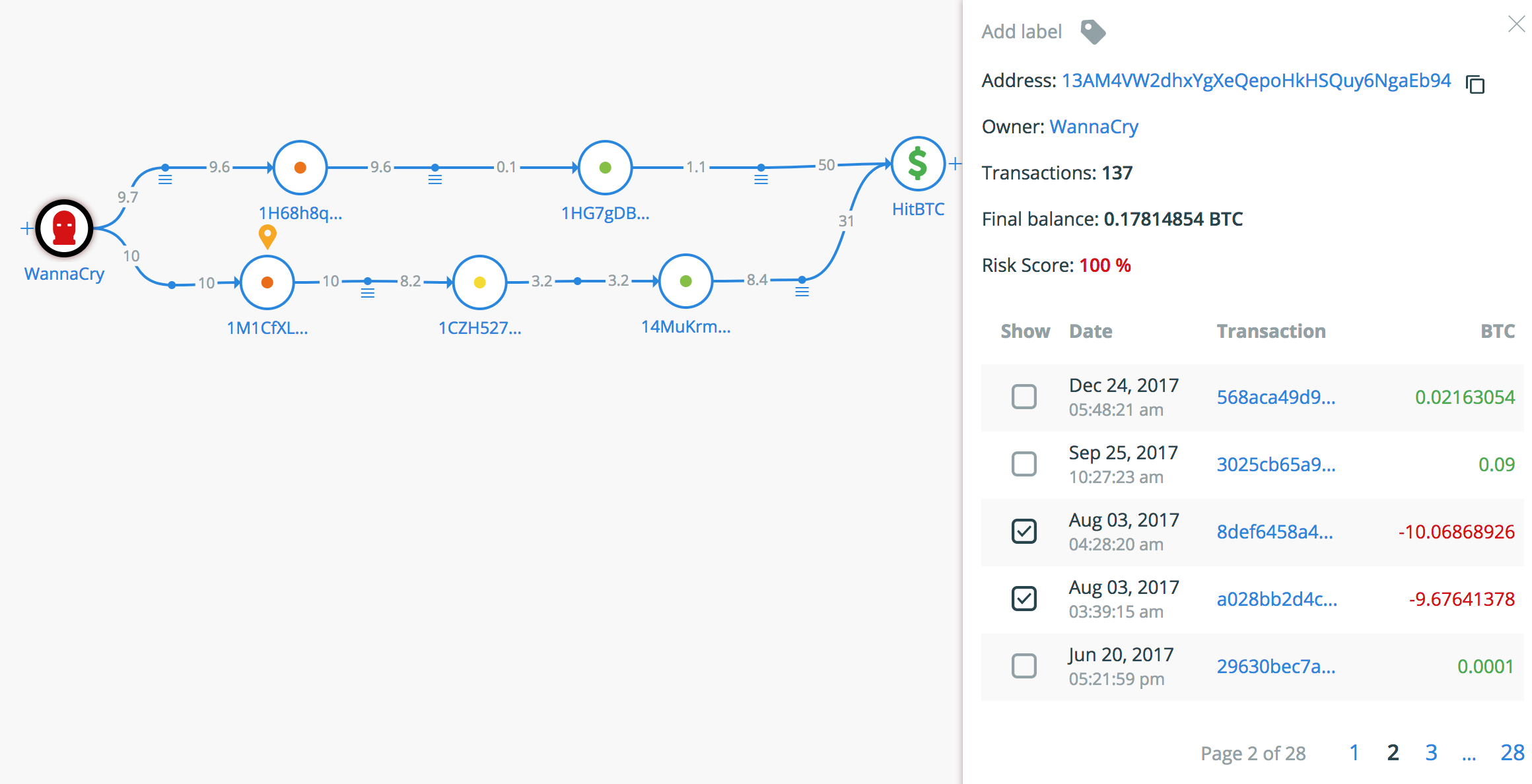
Task: Select the 1CZH527... yellow node
Action: (x=480, y=282)
